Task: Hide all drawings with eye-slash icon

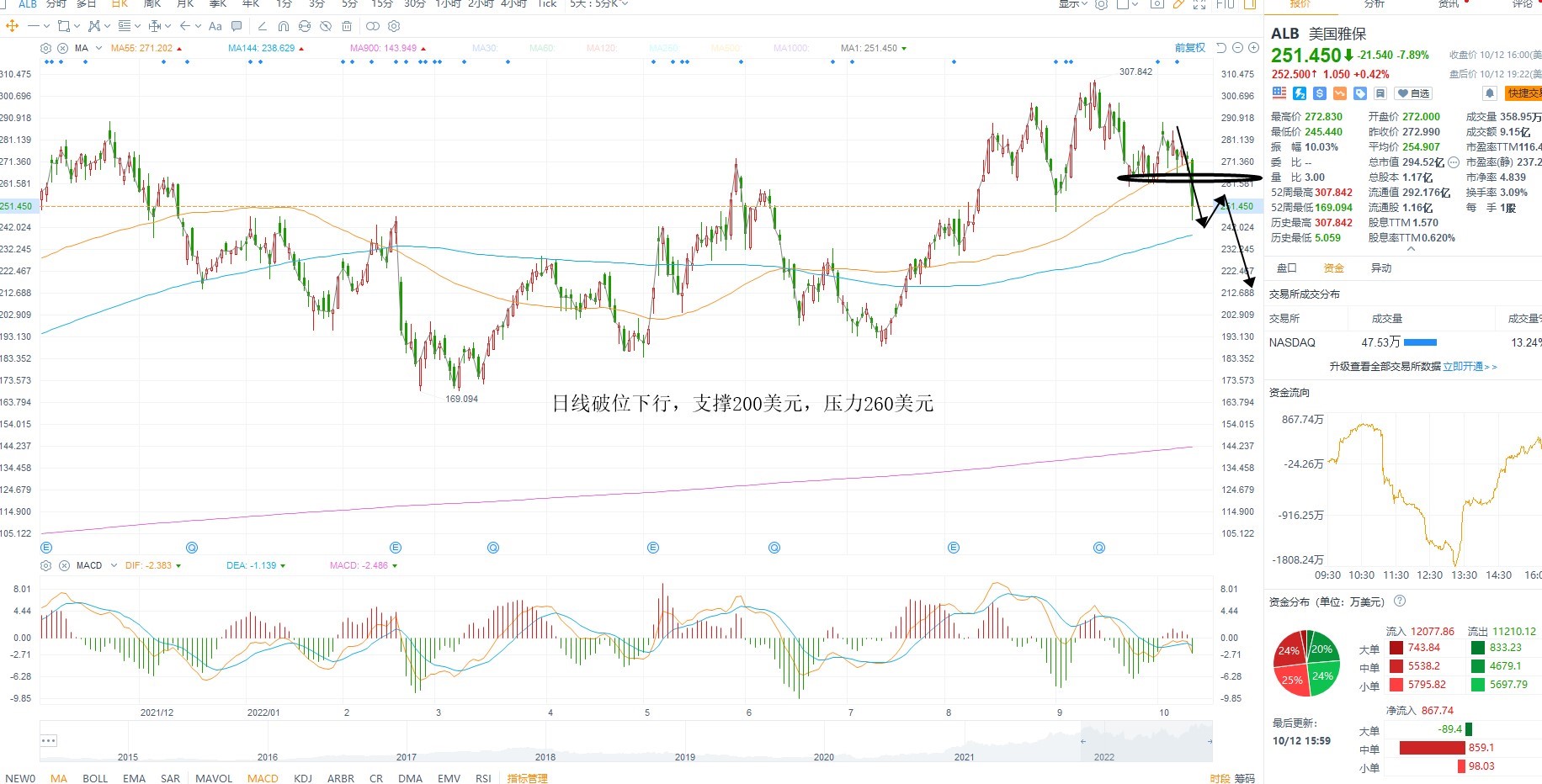Action: (326, 26)
